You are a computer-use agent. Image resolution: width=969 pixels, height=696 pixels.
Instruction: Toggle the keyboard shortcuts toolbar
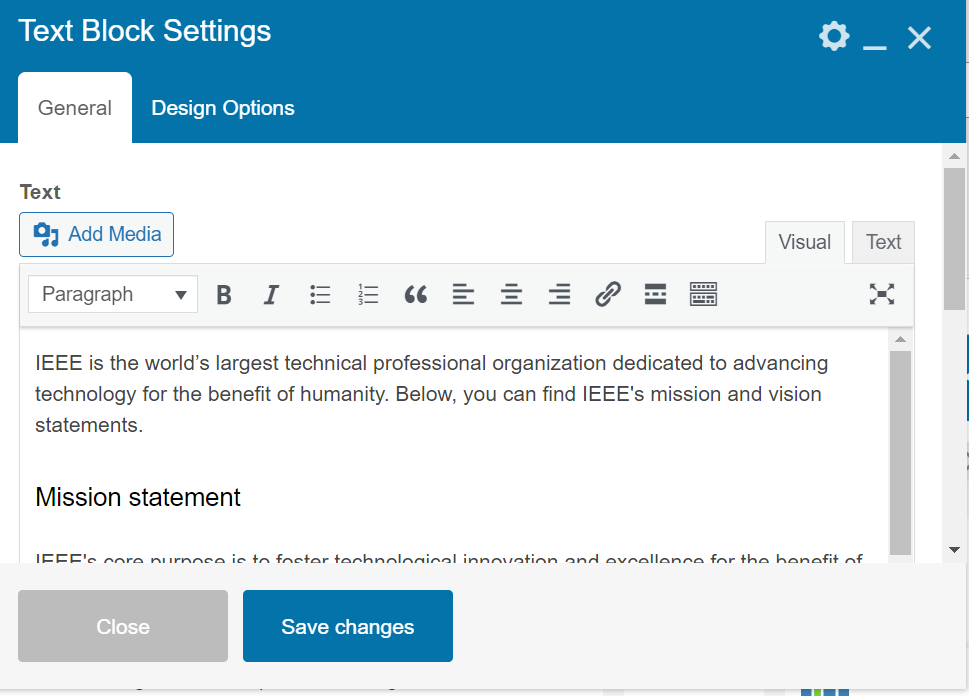click(x=703, y=294)
